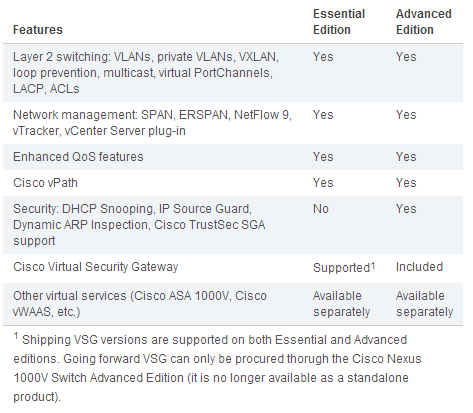Viewport: 473px width, 413px height.
Task: Click the Advanced Yes for Enhanced QoS
Action: point(406,157)
